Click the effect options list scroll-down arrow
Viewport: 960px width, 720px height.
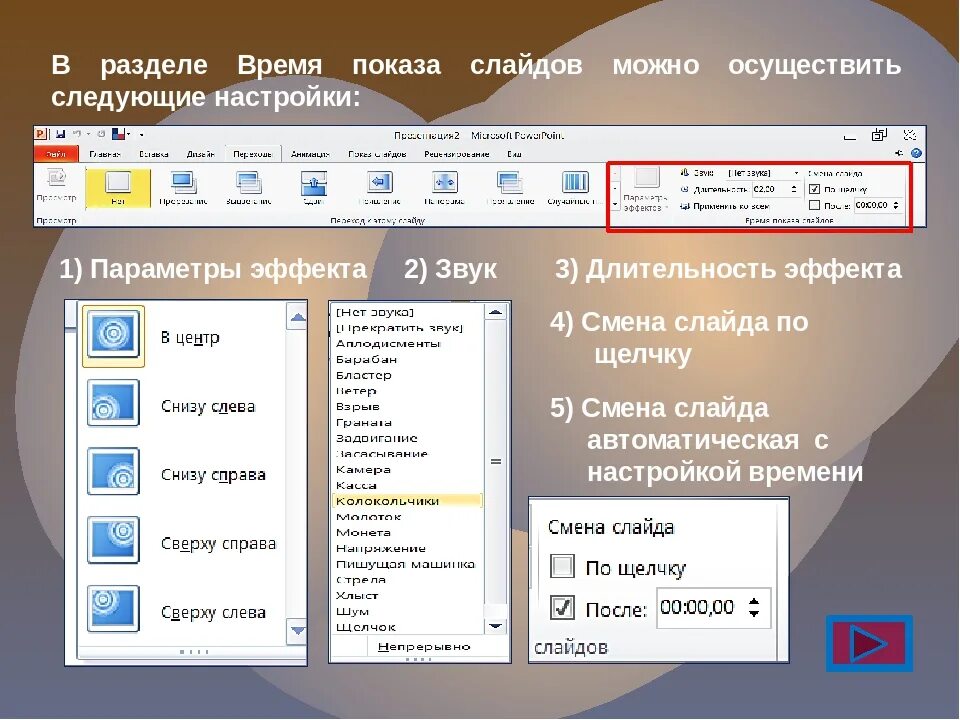(298, 631)
